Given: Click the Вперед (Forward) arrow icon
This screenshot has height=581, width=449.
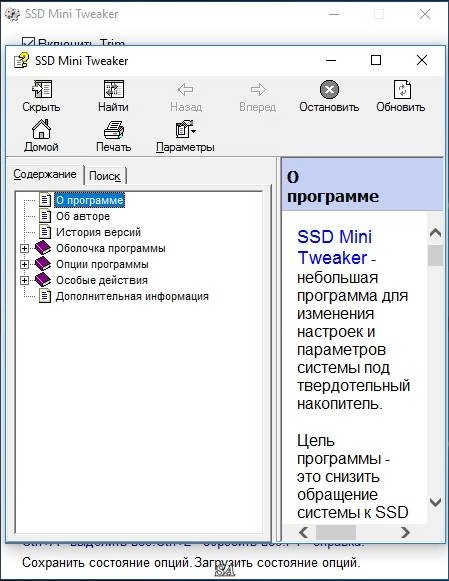Looking at the screenshot, I should (258, 89).
